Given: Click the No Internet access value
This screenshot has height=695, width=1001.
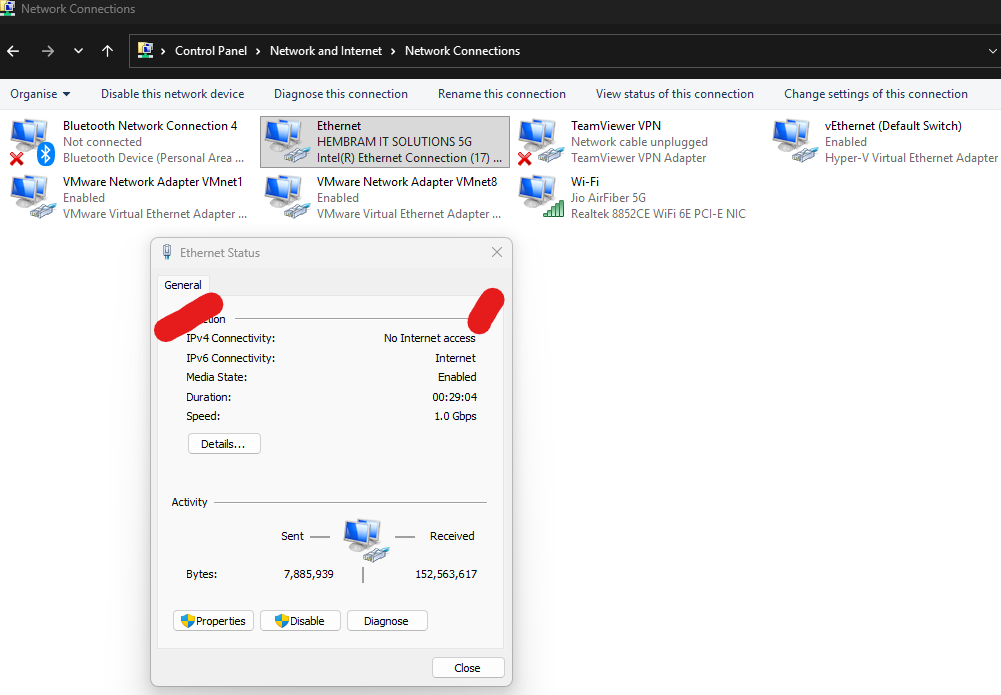Looking at the screenshot, I should click(x=430, y=338).
